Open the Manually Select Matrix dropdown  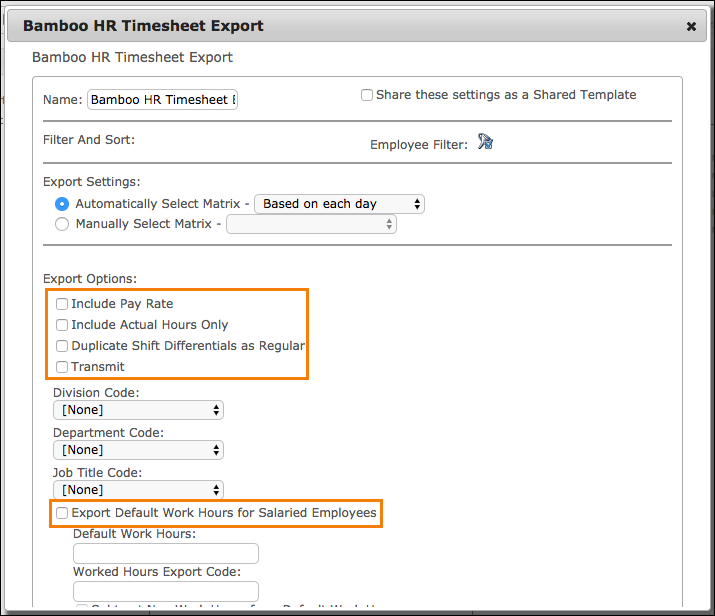coord(311,224)
